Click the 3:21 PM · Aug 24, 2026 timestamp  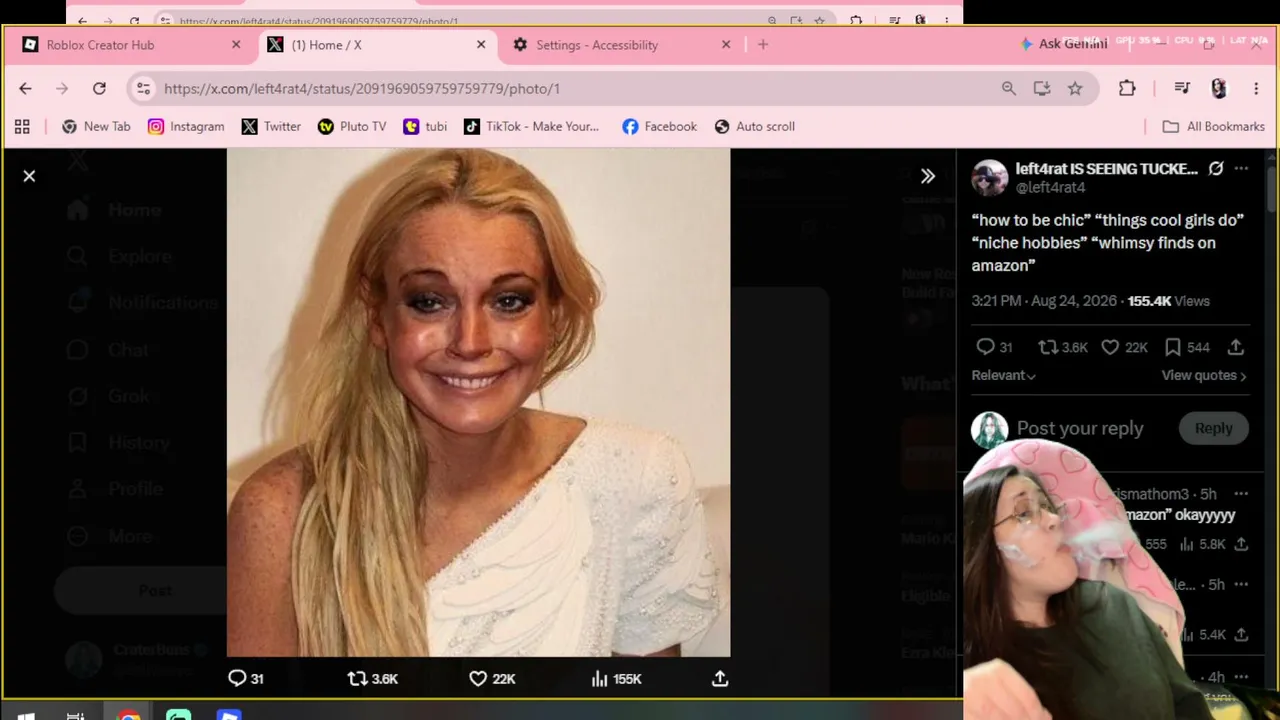[x=1044, y=301]
